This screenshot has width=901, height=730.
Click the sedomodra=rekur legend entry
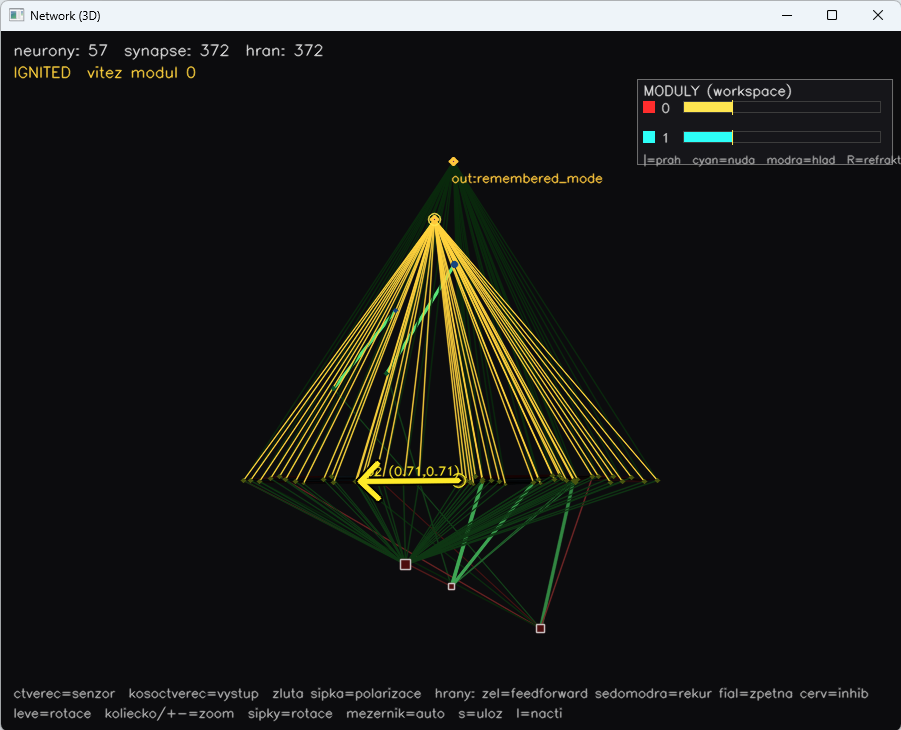[653, 694]
